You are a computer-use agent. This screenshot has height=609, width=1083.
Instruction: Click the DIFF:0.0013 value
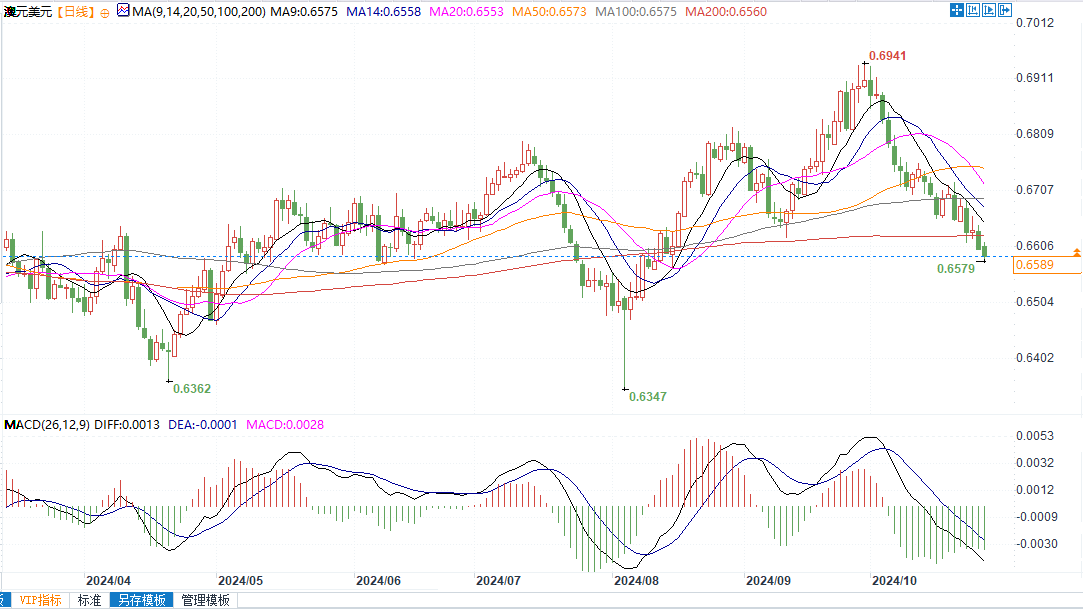click(x=127, y=425)
